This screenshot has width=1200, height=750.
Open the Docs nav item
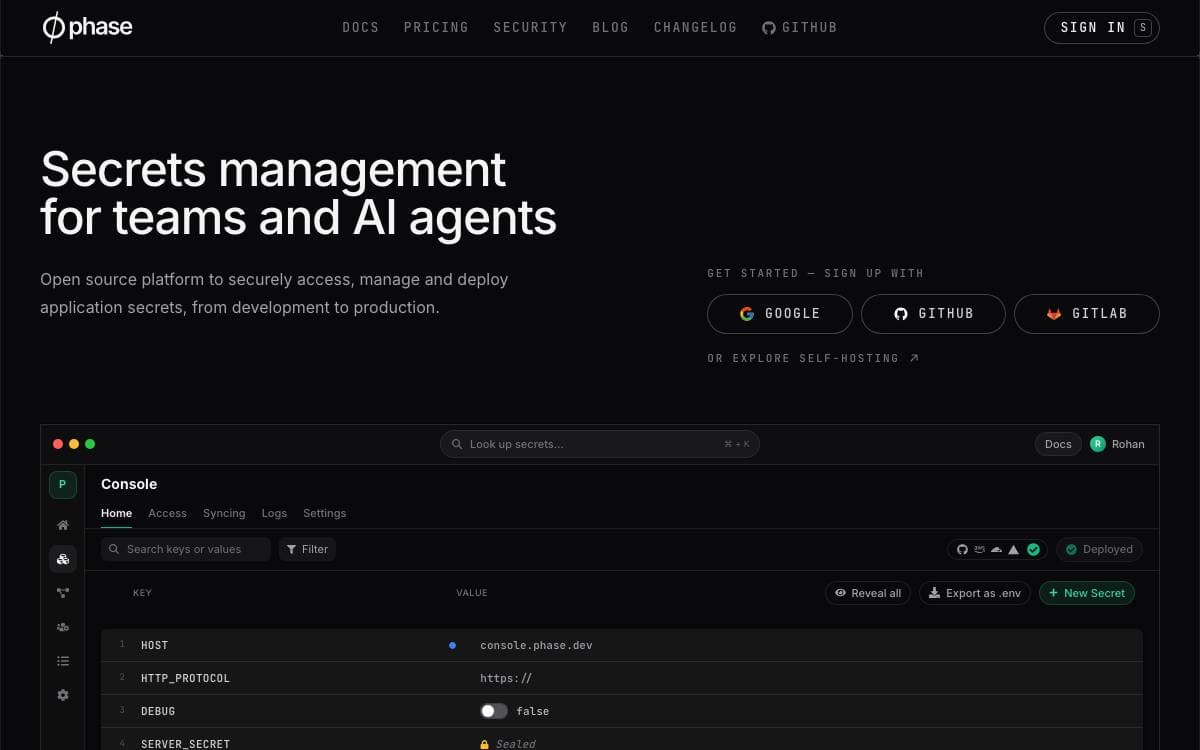pyautogui.click(x=361, y=28)
